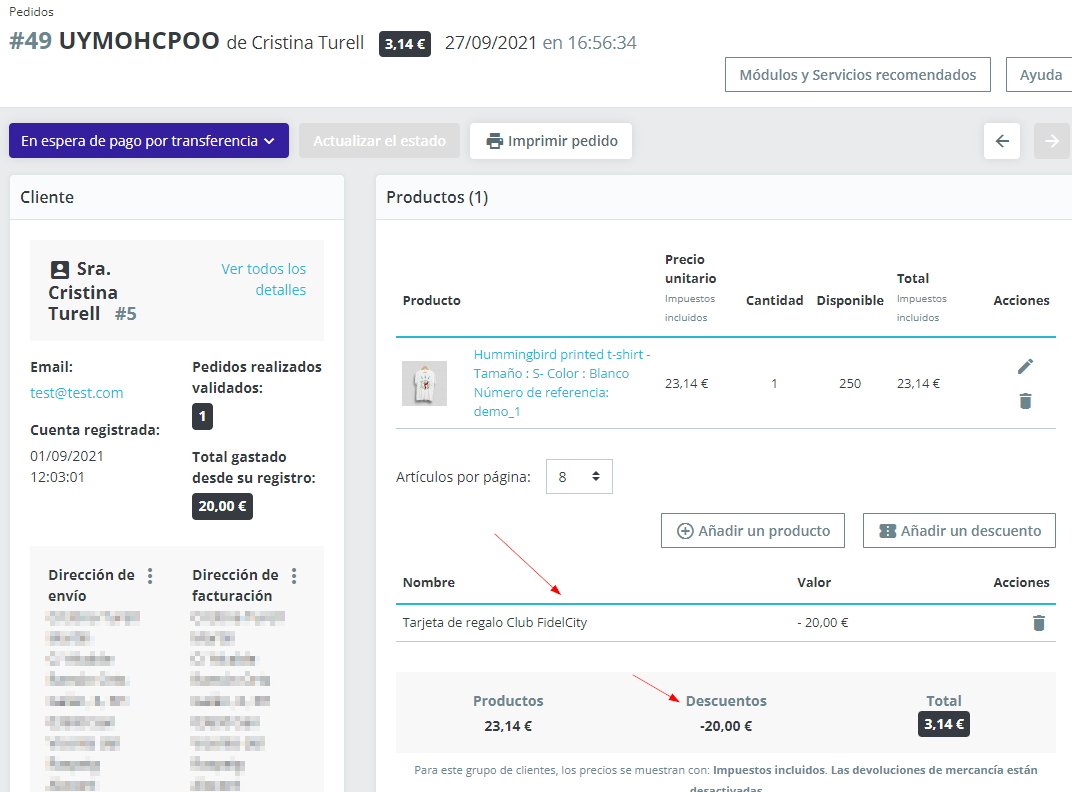The width and height of the screenshot is (1072, 792).
Task: Open the three-dot menu for Dirección de facturación
Action: point(294,576)
